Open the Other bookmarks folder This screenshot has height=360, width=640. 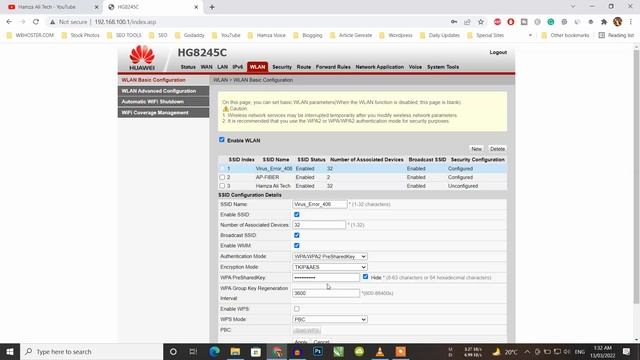[565, 36]
